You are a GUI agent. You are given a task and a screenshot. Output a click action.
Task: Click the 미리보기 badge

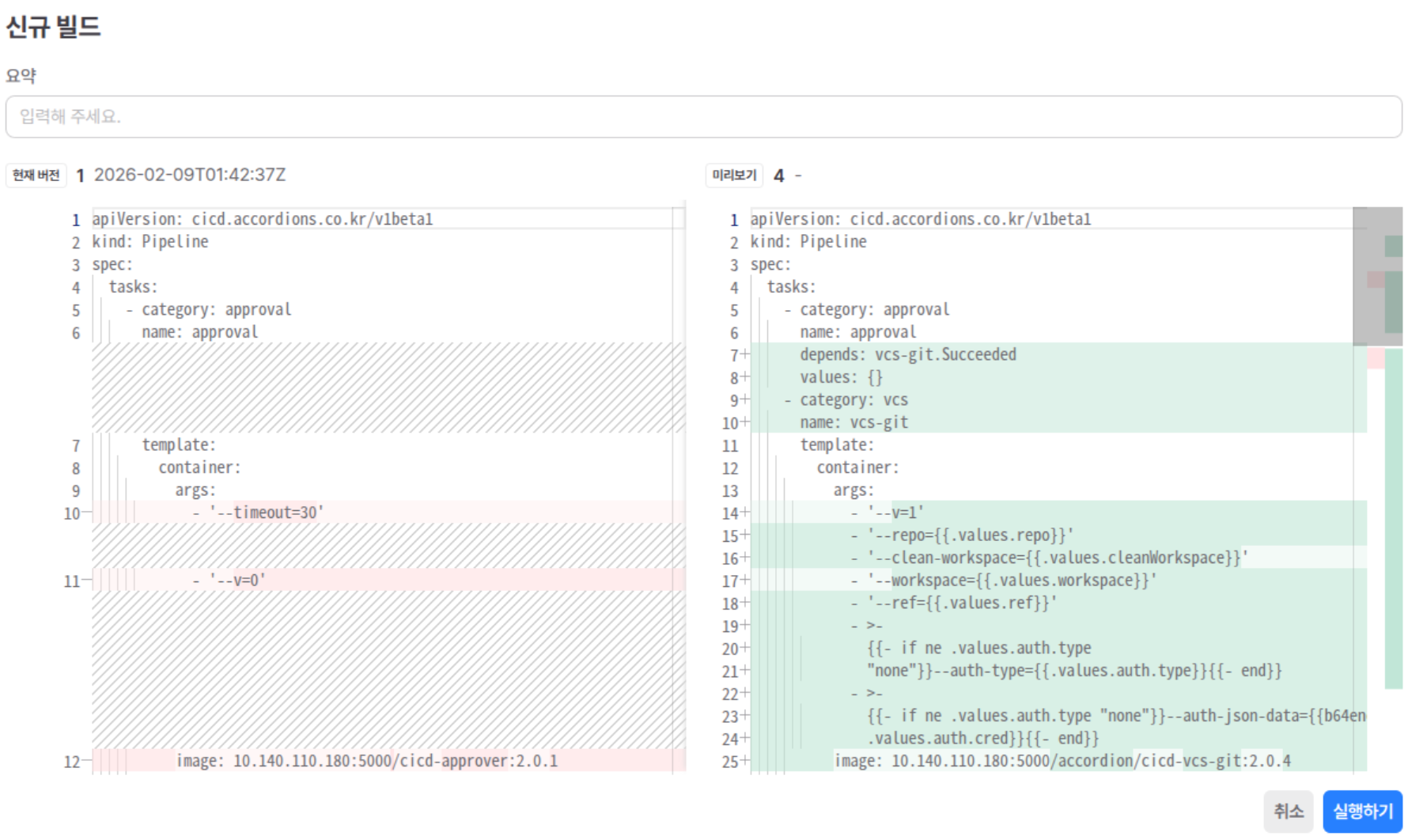pyautogui.click(x=734, y=175)
